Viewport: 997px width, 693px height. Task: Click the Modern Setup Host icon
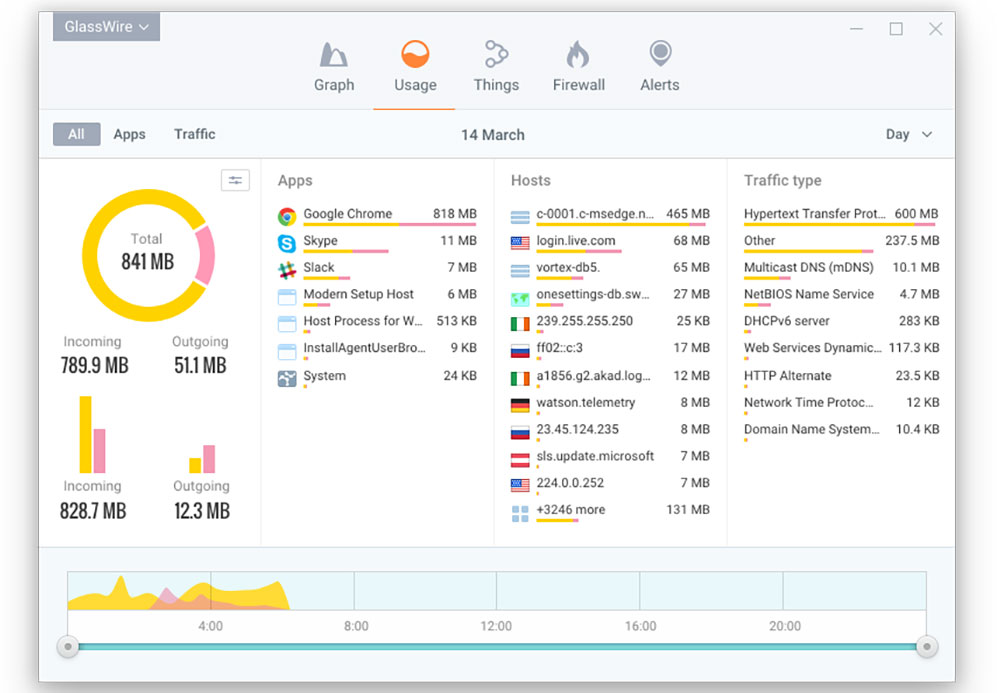pos(287,297)
